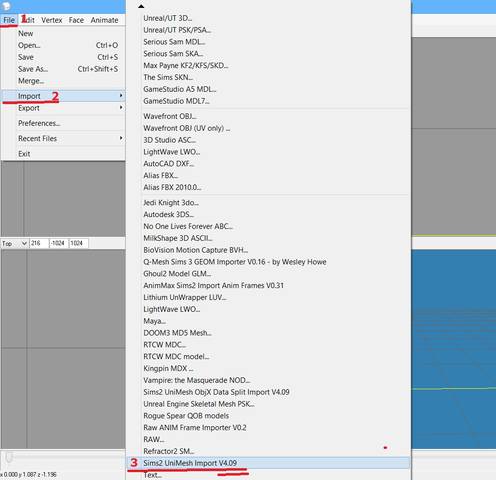This screenshot has width=496, height=480.
Task: Click the scroll-up arrow atop import list
Action: 141,6
